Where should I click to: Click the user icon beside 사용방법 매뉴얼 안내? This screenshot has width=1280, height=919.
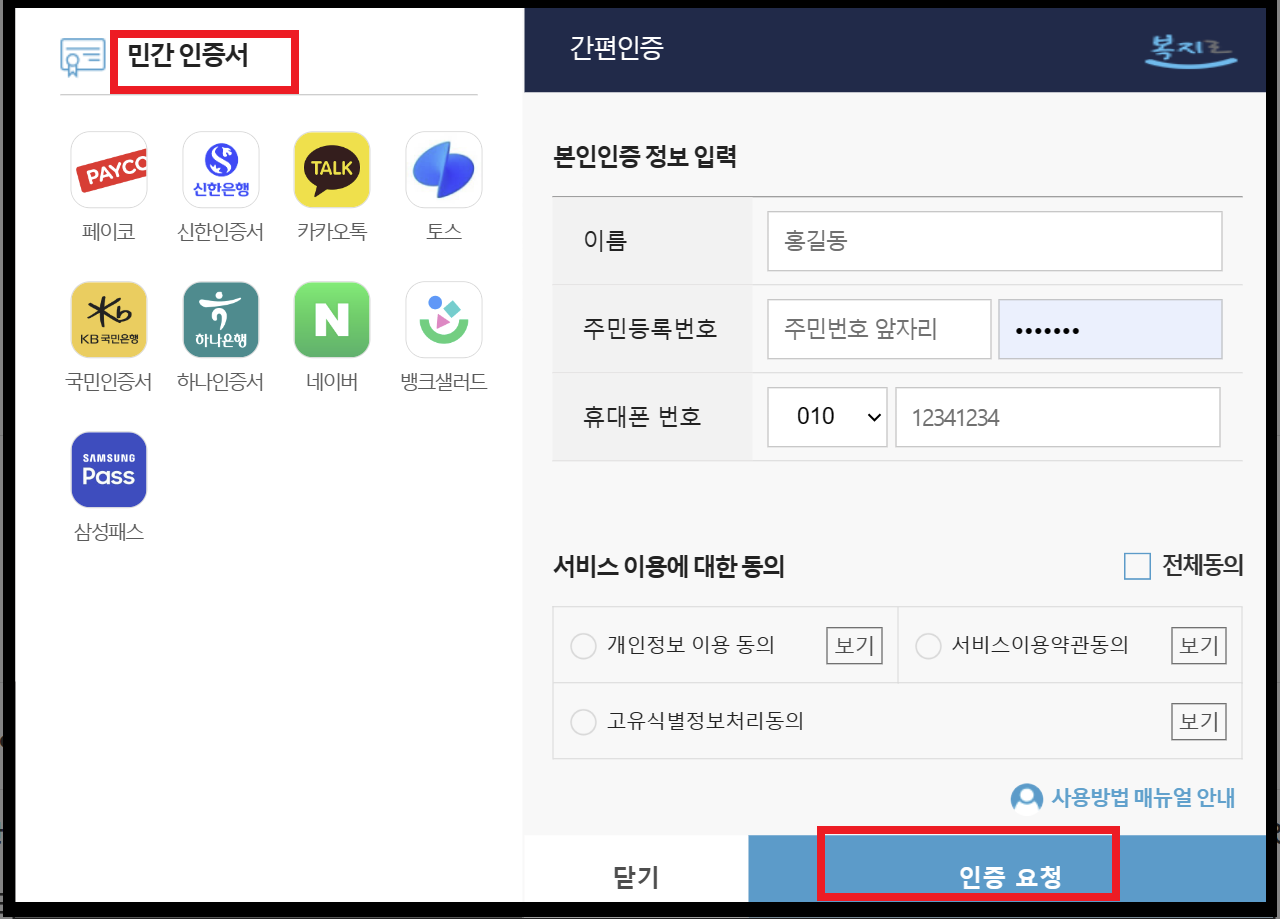coord(1027,798)
